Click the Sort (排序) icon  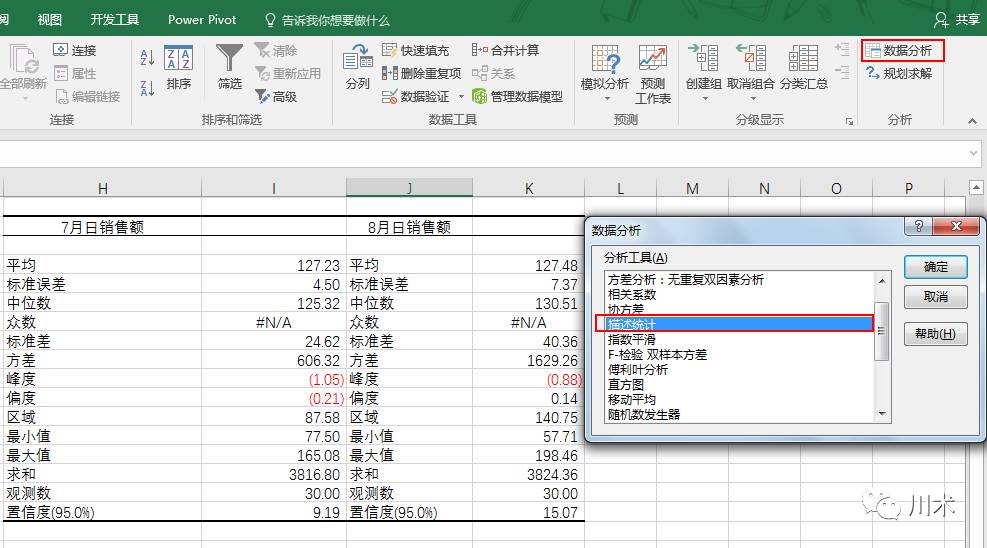click(x=178, y=66)
